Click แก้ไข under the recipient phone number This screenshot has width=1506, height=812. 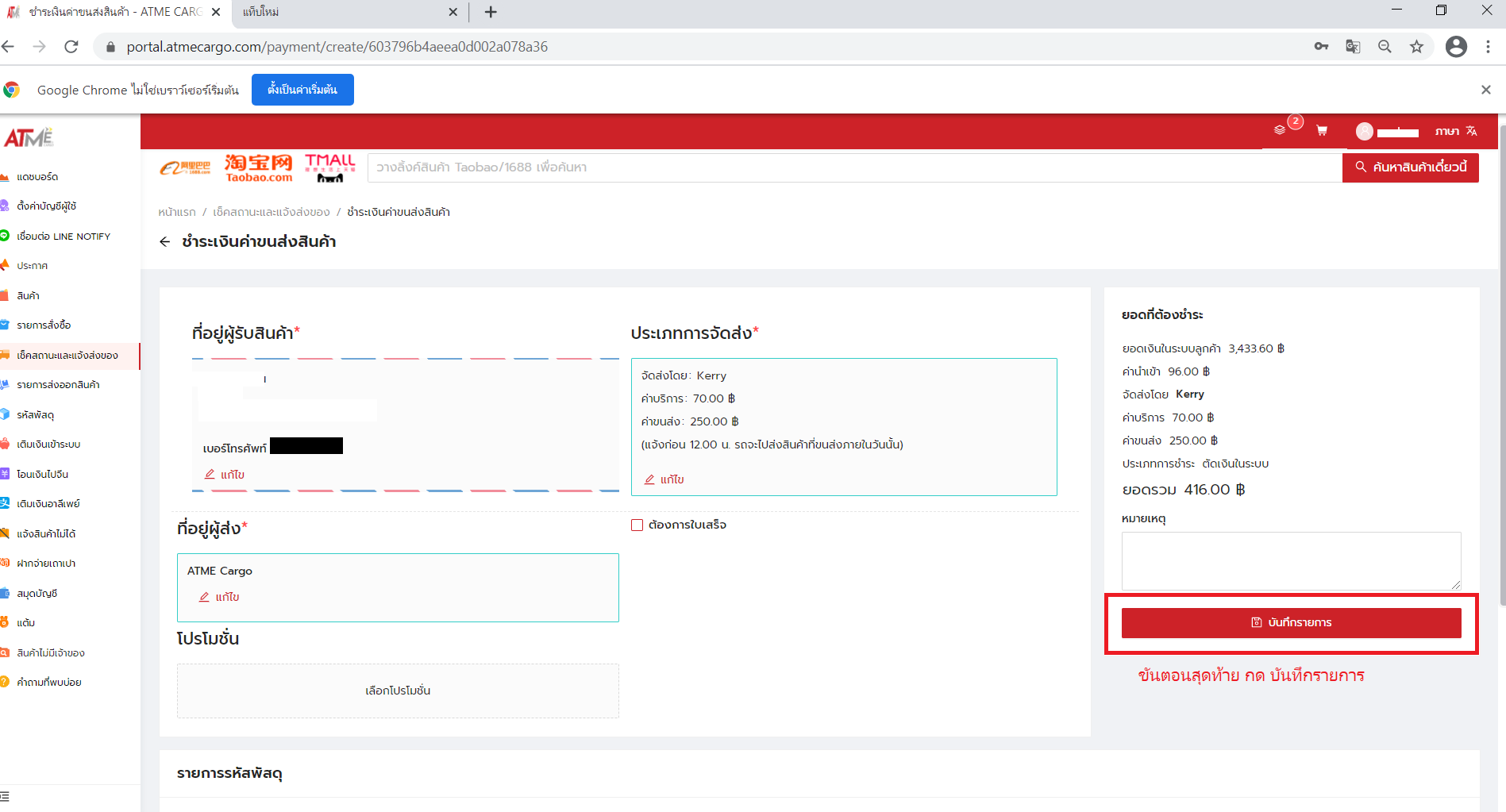click(x=225, y=475)
